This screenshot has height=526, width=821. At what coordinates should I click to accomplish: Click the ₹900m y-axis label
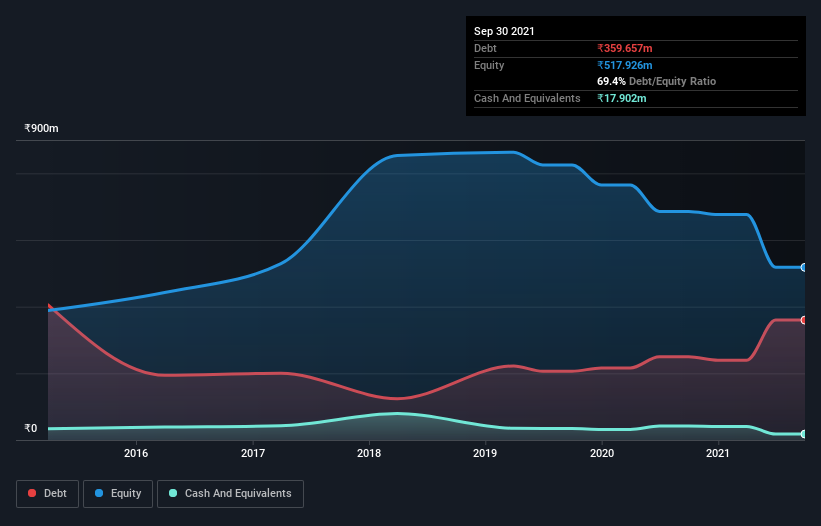[x=41, y=128]
